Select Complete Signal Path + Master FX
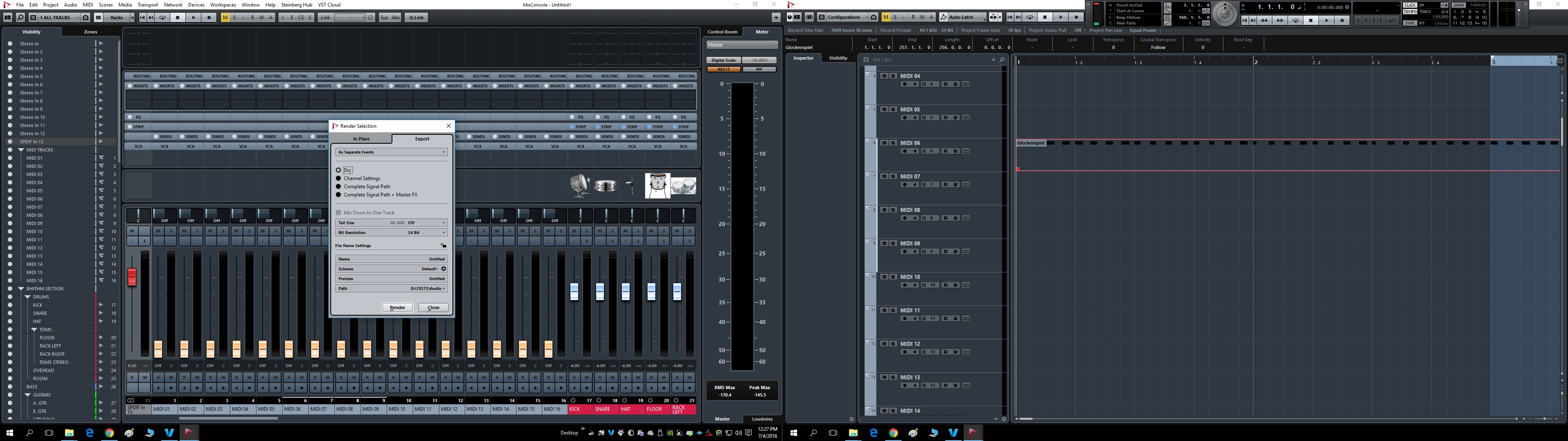This screenshot has width=1568, height=441. 339,195
